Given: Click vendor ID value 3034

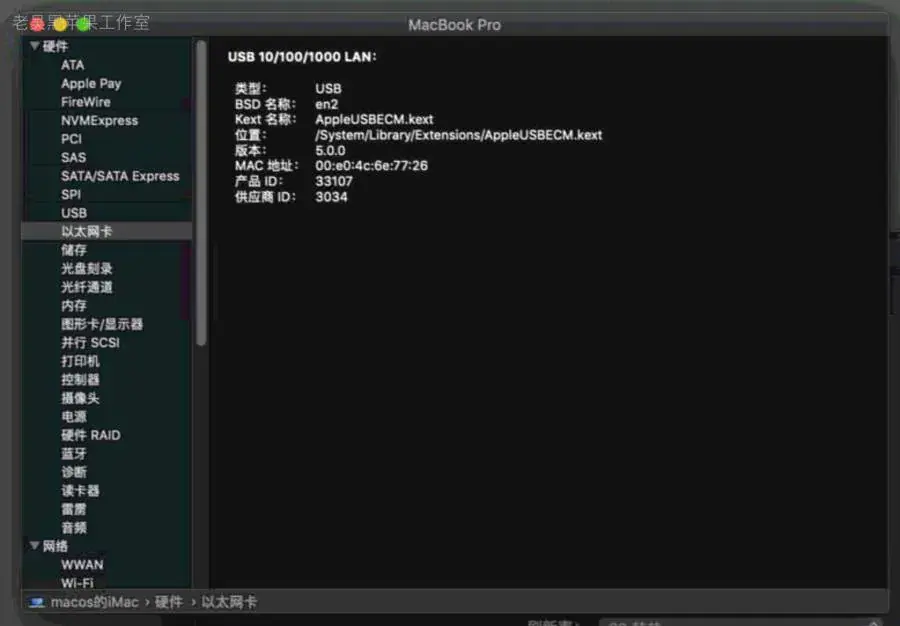Looking at the screenshot, I should click(x=331, y=197).
